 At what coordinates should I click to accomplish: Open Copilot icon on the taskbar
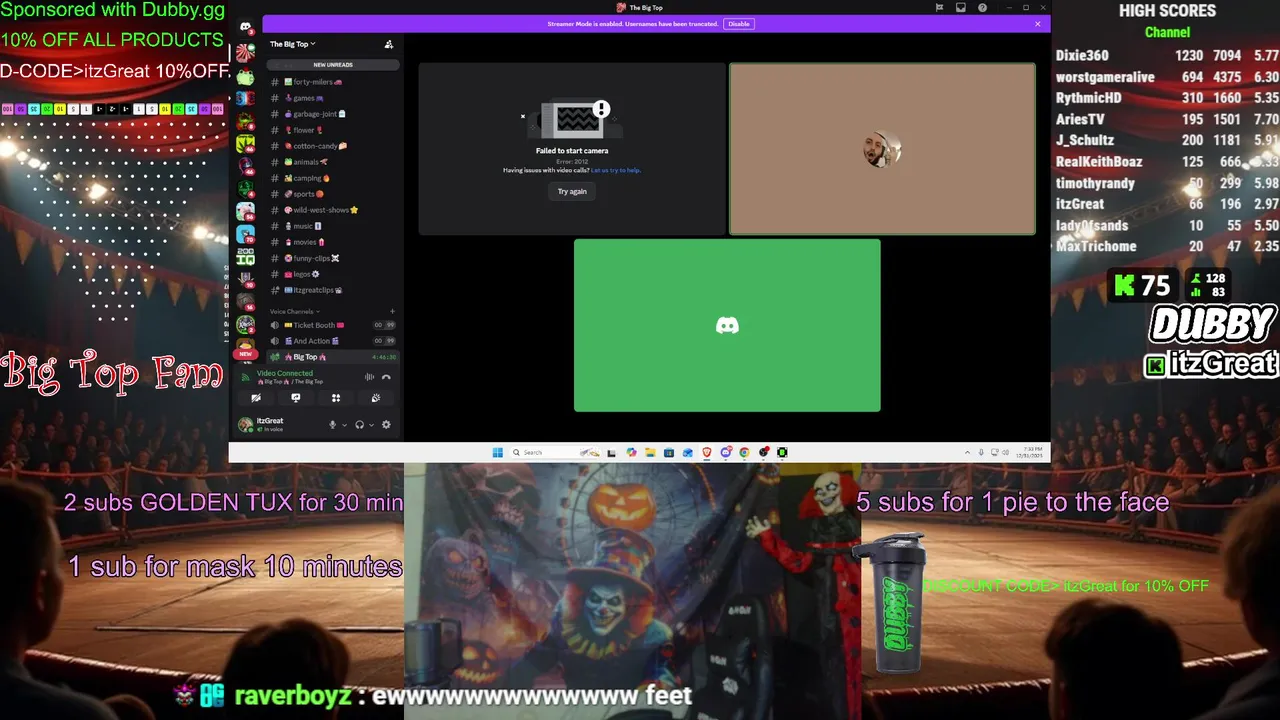[631, 452]
